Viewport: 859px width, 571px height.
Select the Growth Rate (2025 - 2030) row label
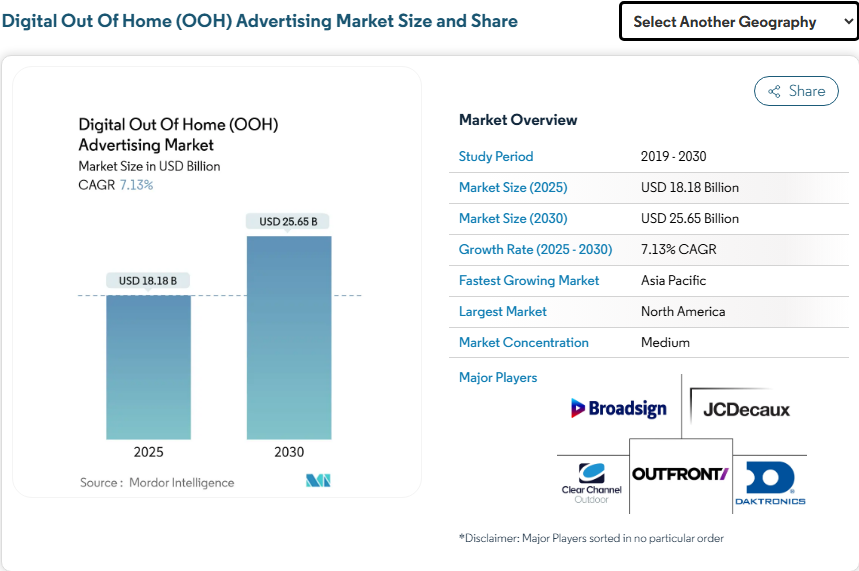coord(535,249)
